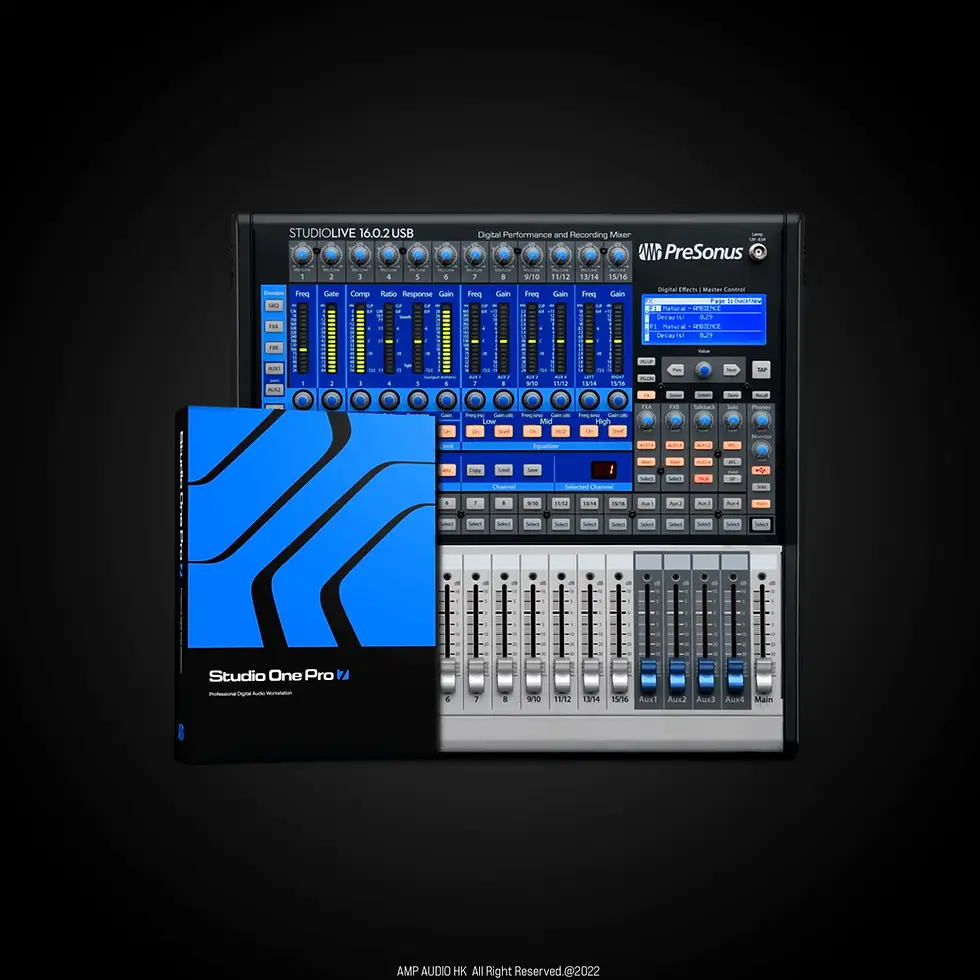Click the Studio One Pro 7 software box
980x980 pixels.
306,584
